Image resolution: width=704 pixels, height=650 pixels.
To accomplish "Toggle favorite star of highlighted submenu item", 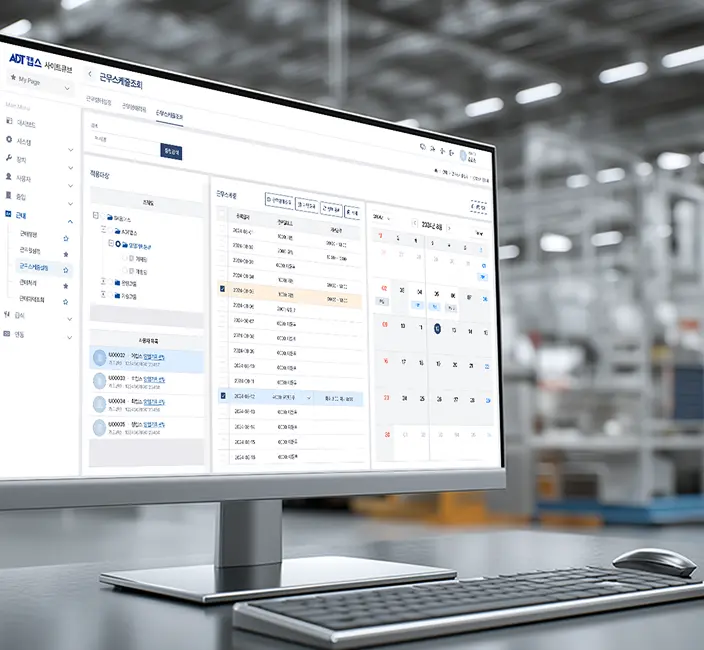I will [66, 270].
